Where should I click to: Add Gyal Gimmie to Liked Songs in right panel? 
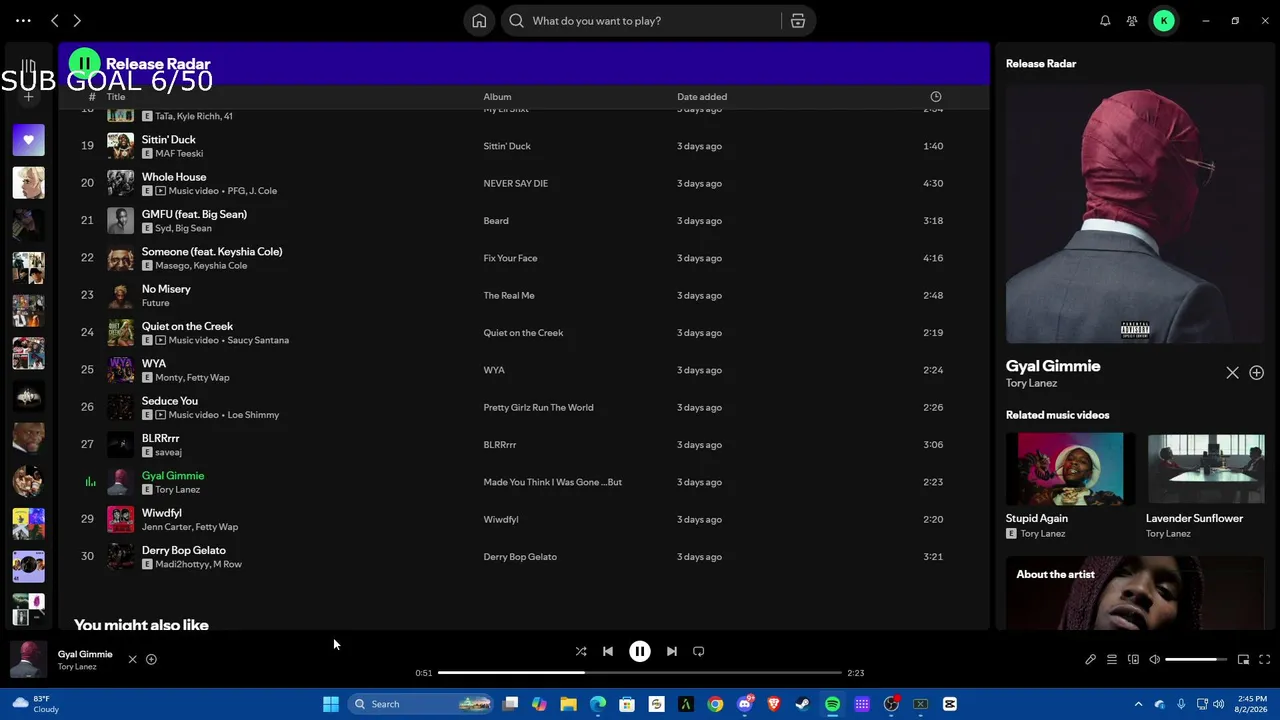pyautogui.click(x=1256, y=373)
